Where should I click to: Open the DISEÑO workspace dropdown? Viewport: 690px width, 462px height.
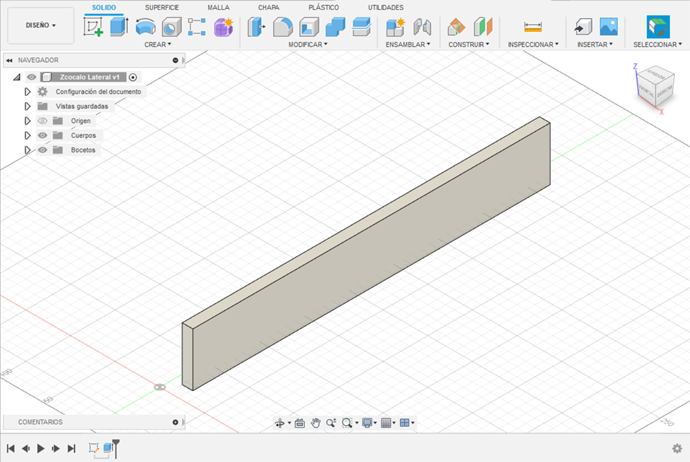pos(40,26)
